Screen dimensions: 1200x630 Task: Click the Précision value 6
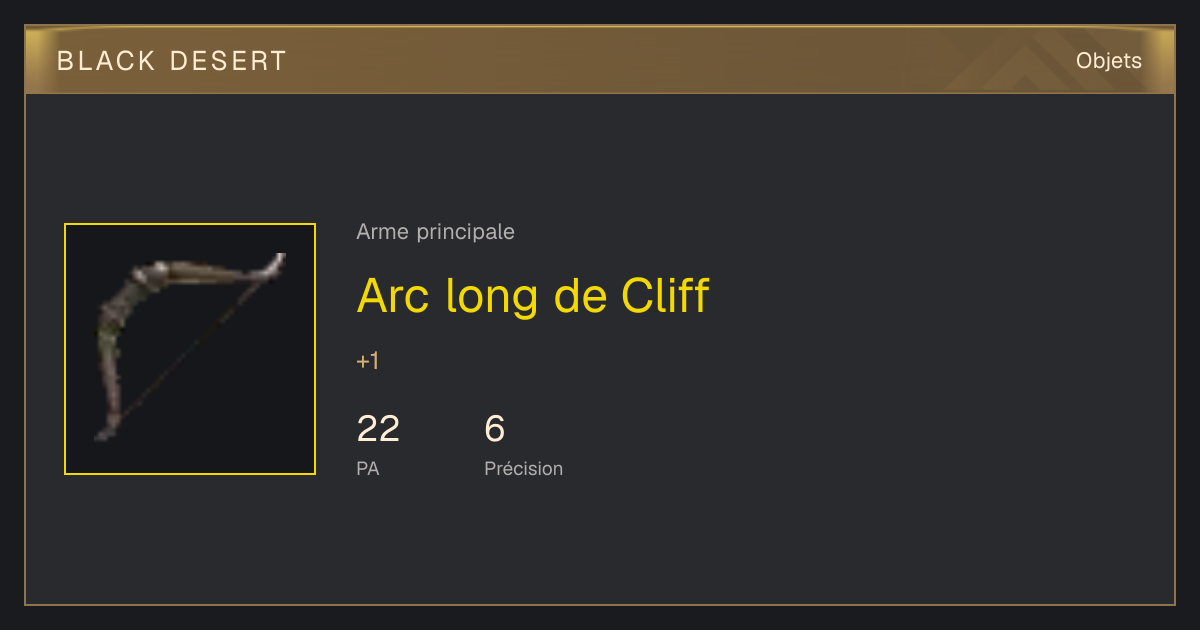tap(495, 429)
